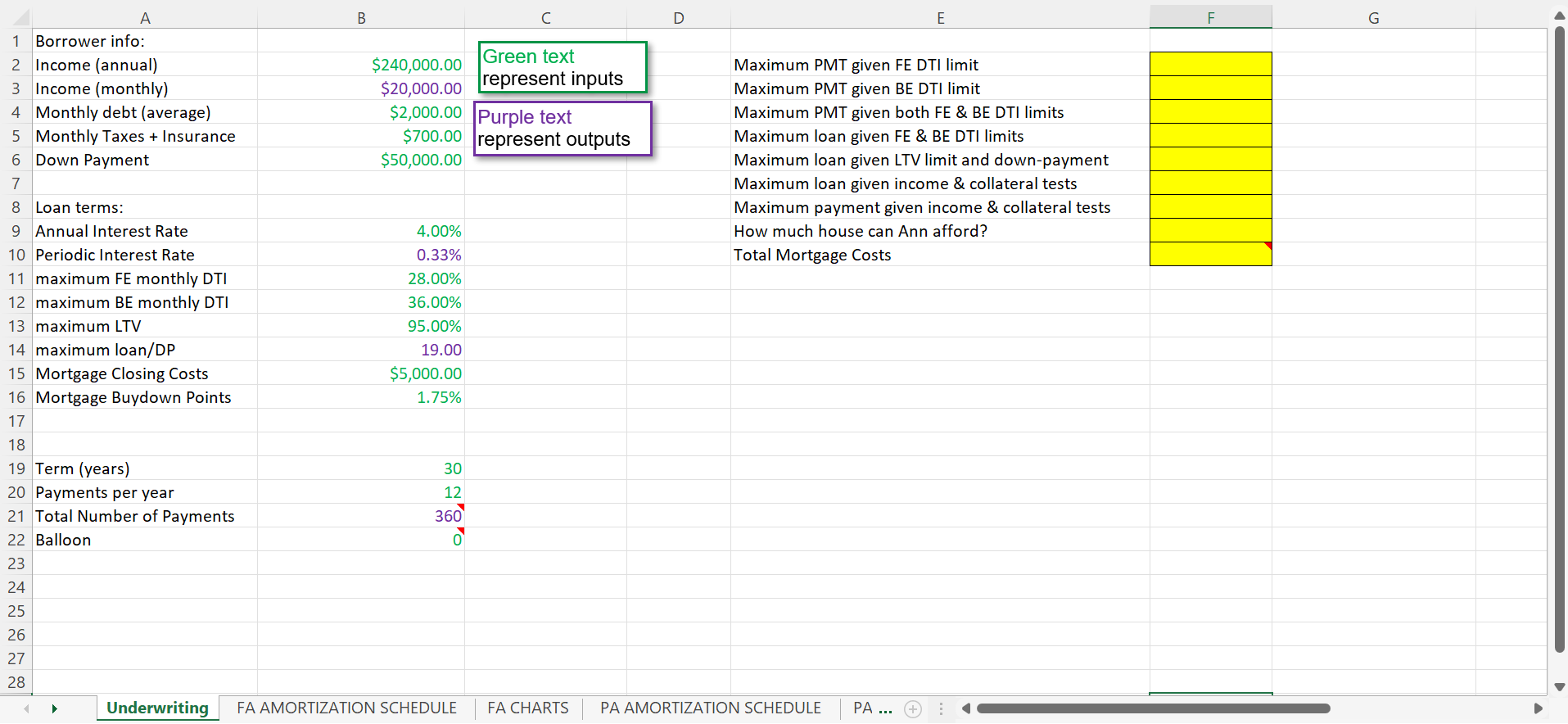This screenshot has width=1568, height=724.
Task: Select the $240,000.00 income cell
Action: [361, 65]
